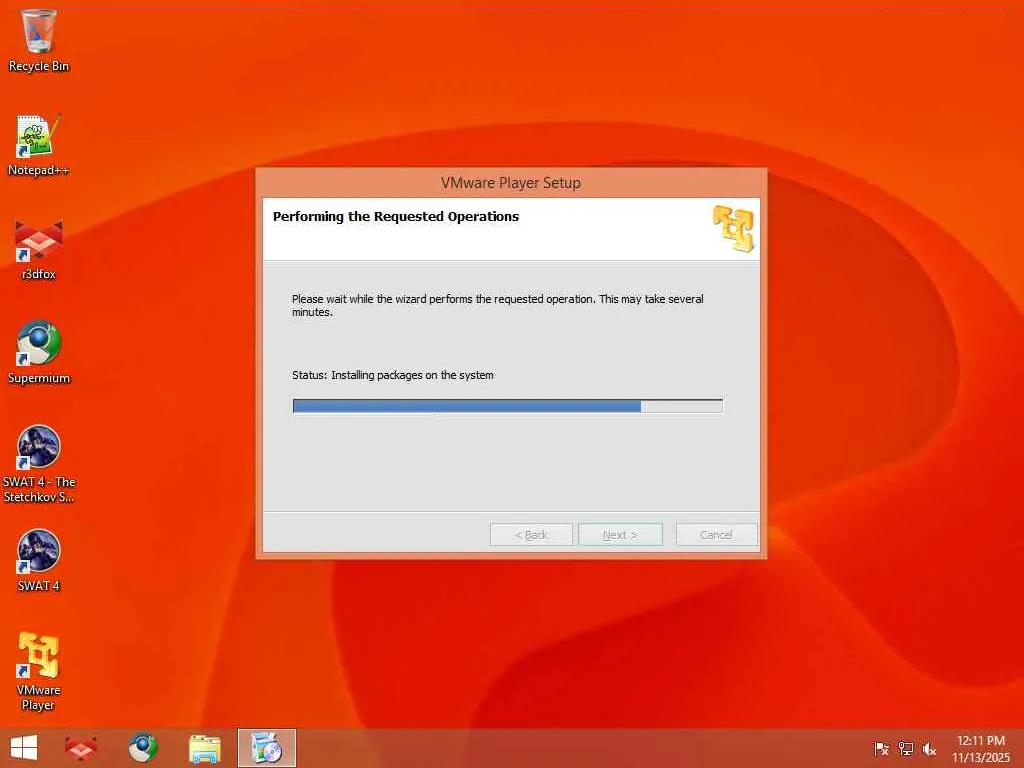Click the Back button in setup wizard
Screen dimensions: 1024x768
(531, 535)
